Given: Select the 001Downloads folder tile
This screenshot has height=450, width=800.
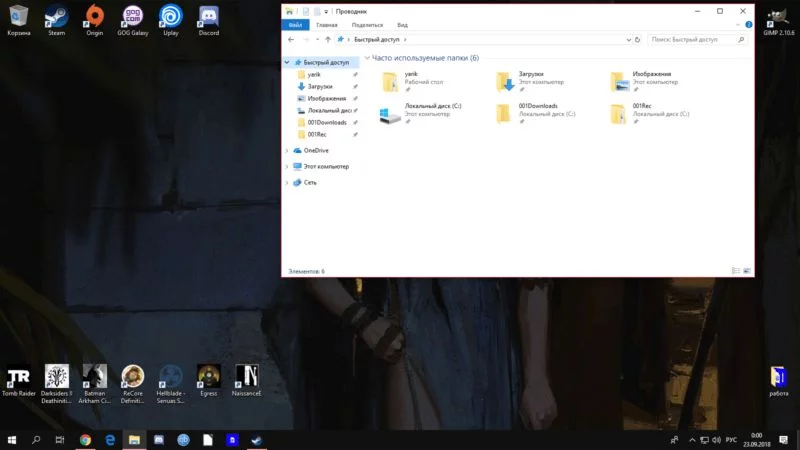Looking at the screenshot, I should 536,113.
